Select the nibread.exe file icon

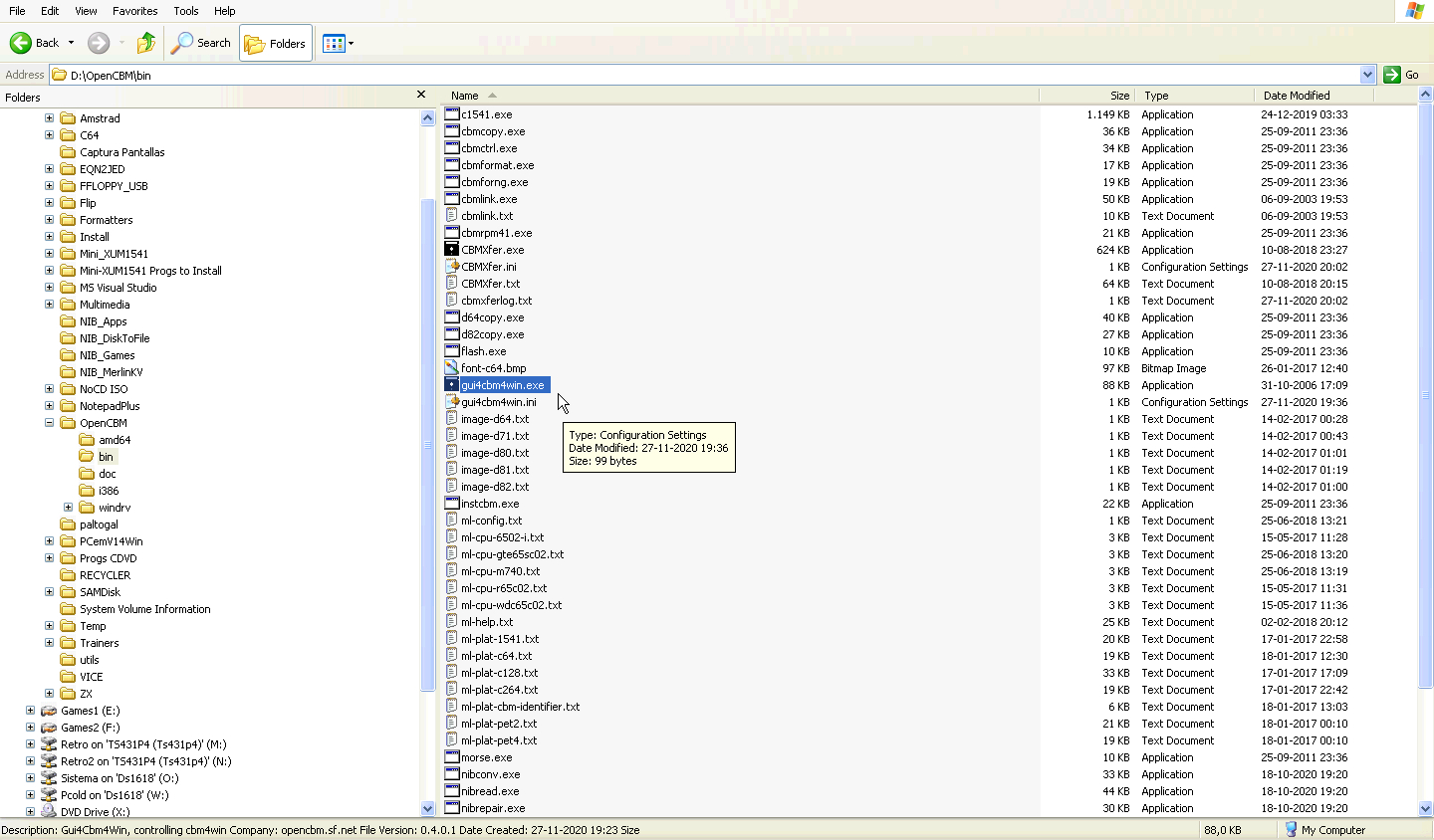[452, 791]
